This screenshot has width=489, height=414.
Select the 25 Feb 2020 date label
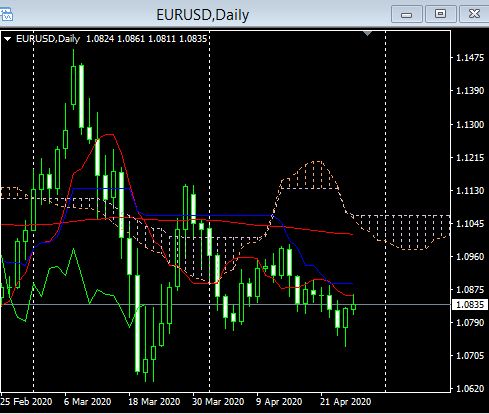[x=26, y=401]
